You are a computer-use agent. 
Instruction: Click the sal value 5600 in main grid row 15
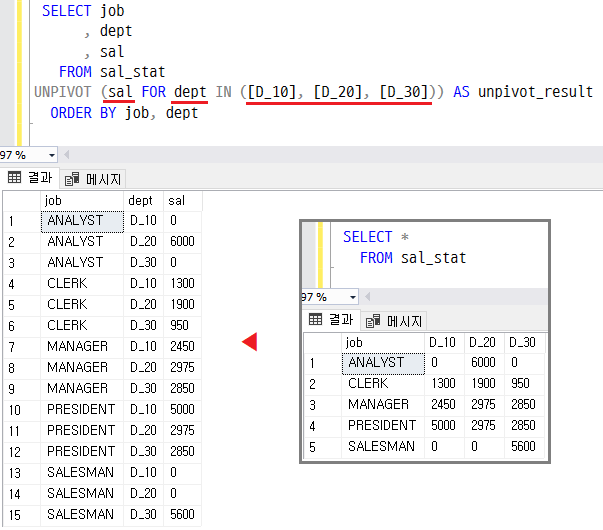(x=182, y=515)
